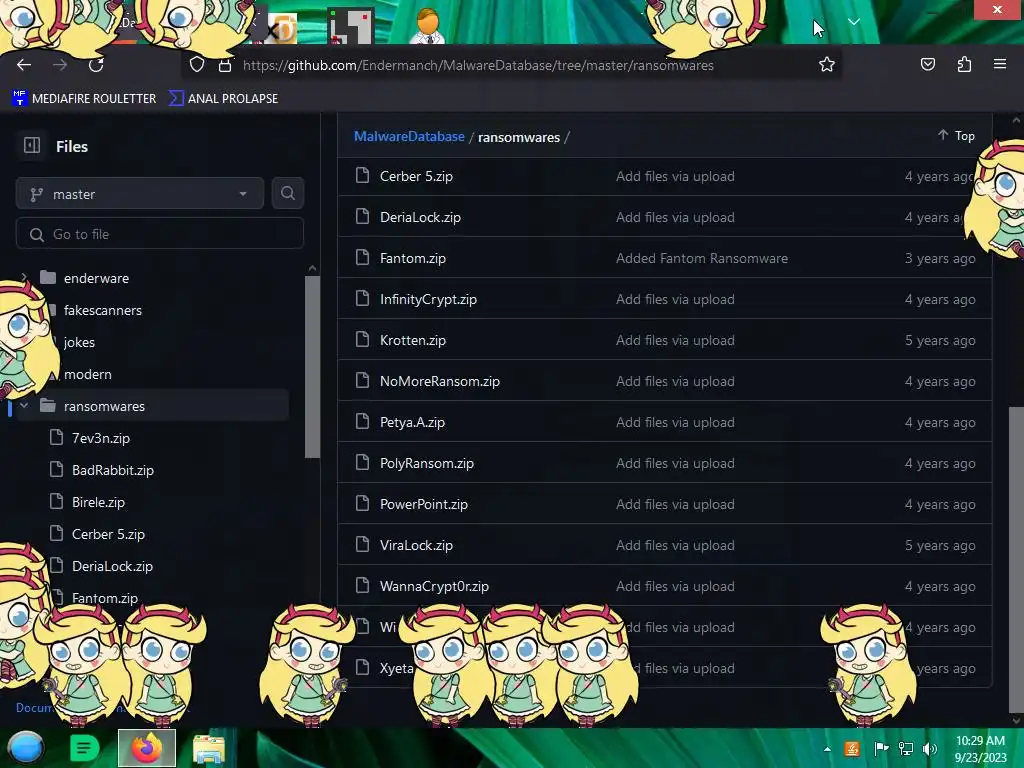Viewport: 1024px width, 768px height.
Task: Click the ransomwares folder icon in tree
Action: (x=48, y=406)
